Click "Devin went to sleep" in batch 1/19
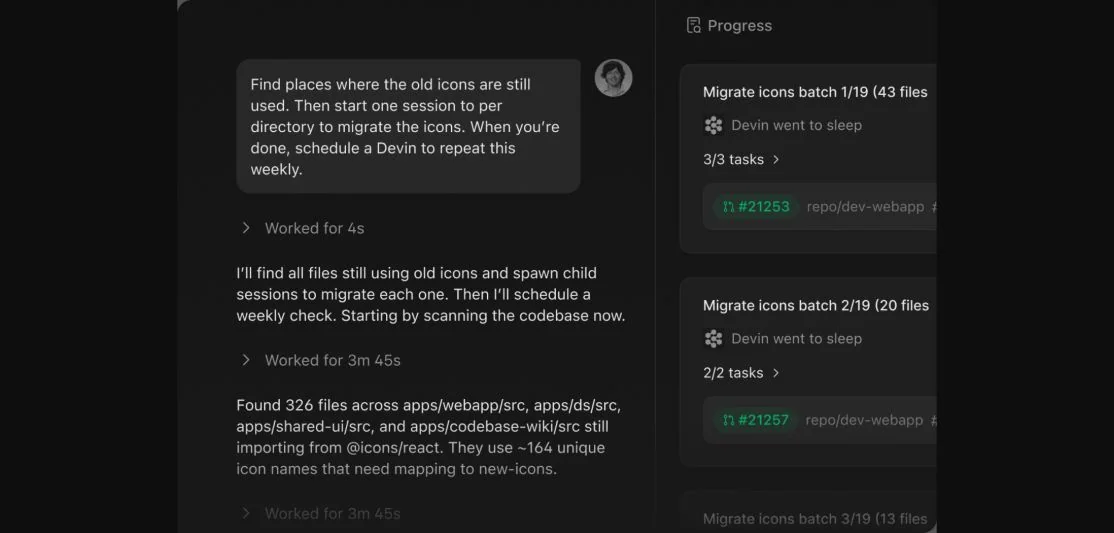1114x533 pixels. [x=796, y=126]
